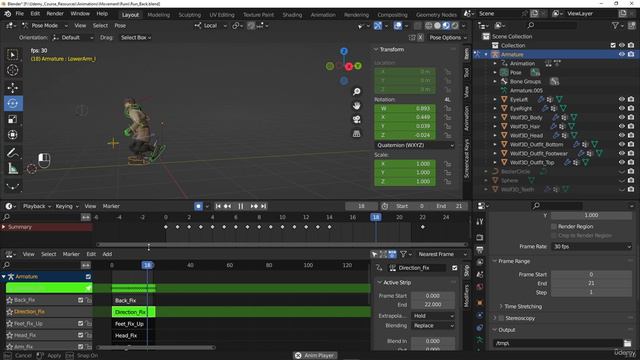Click Frame Range End field
The width and height of the screenshot is (640, 360).
click(x=591, y=283)
